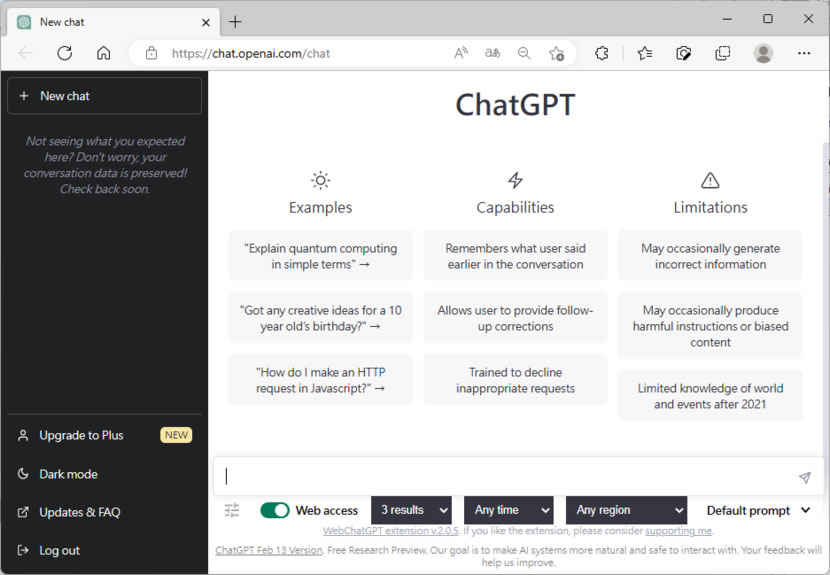The width and height of the screenshot is (830, 575).
Task: Click the Examples sun icon
Action: click(x=320, y=181)
